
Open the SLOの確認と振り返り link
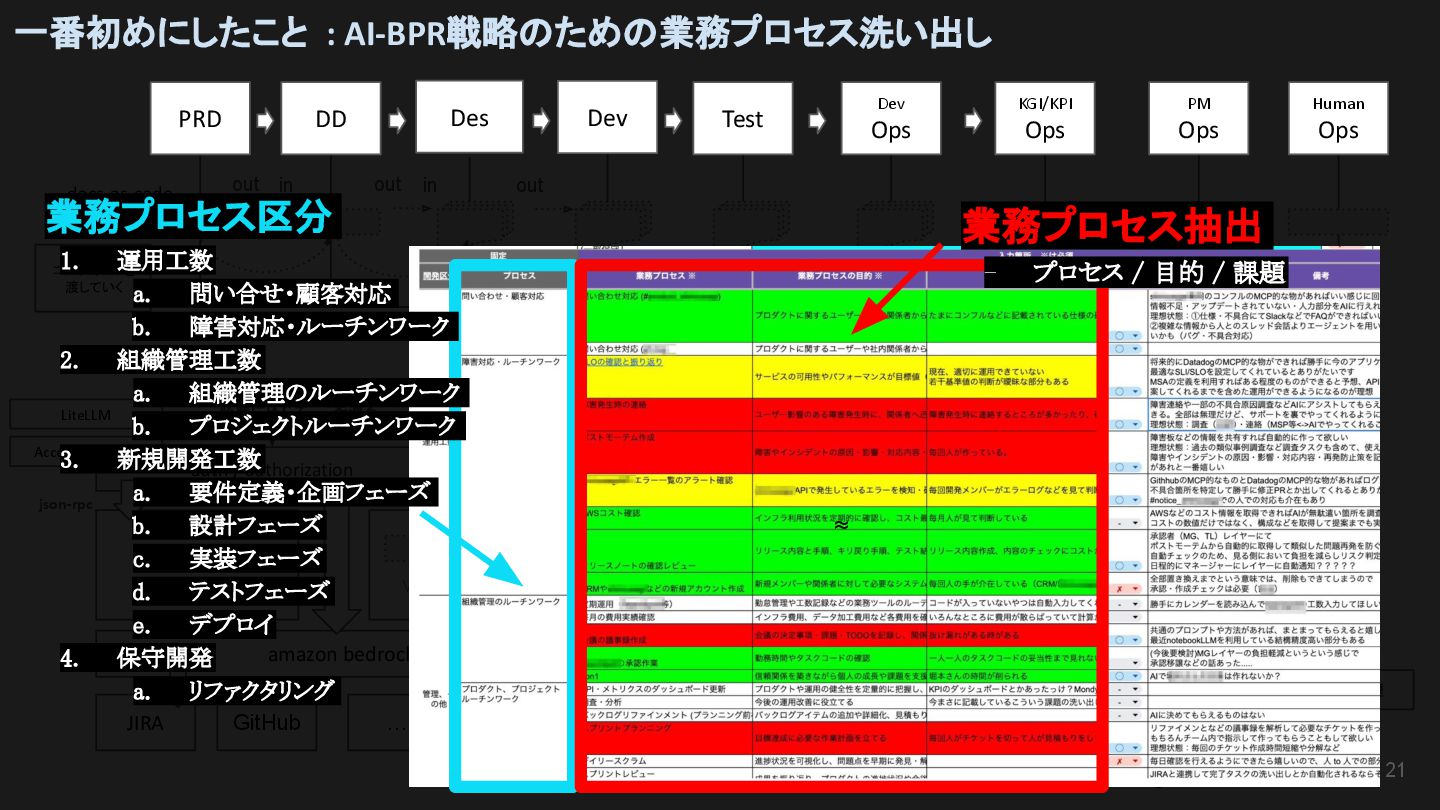(x=625, y=362)
